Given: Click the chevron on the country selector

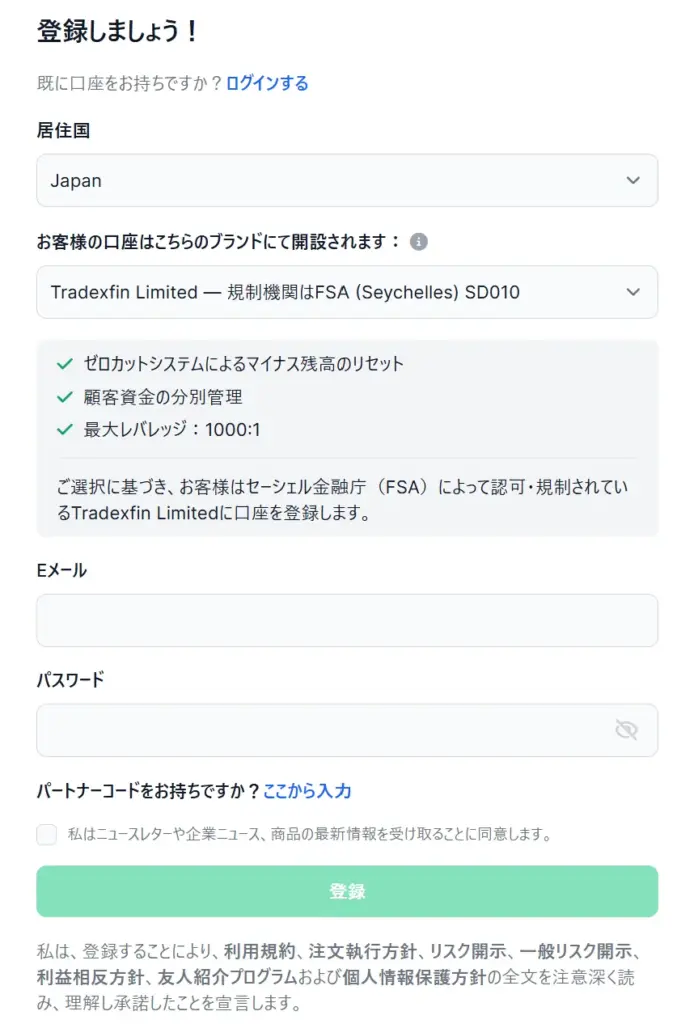Looking at the screenshot, I should [x=632, y=181].
